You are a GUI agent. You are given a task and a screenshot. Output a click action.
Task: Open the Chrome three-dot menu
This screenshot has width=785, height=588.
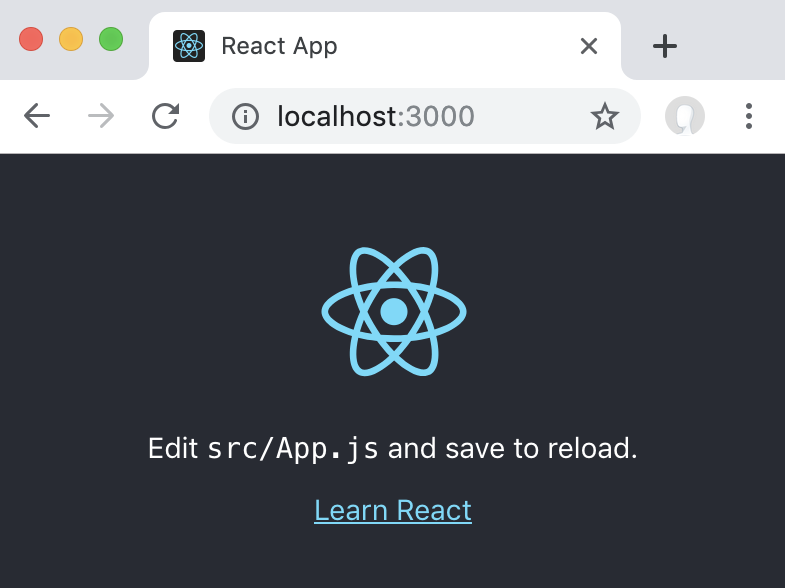[x=748, y=117]
